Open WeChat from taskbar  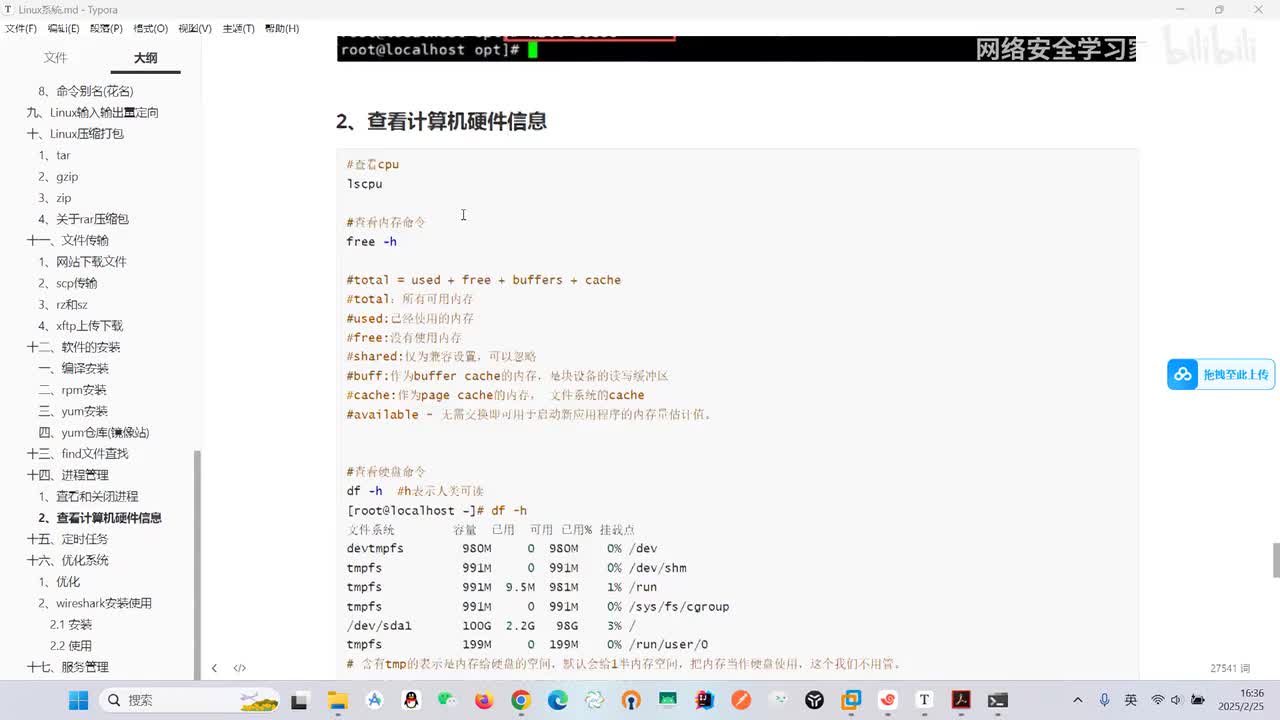click(x=447, y=700)
